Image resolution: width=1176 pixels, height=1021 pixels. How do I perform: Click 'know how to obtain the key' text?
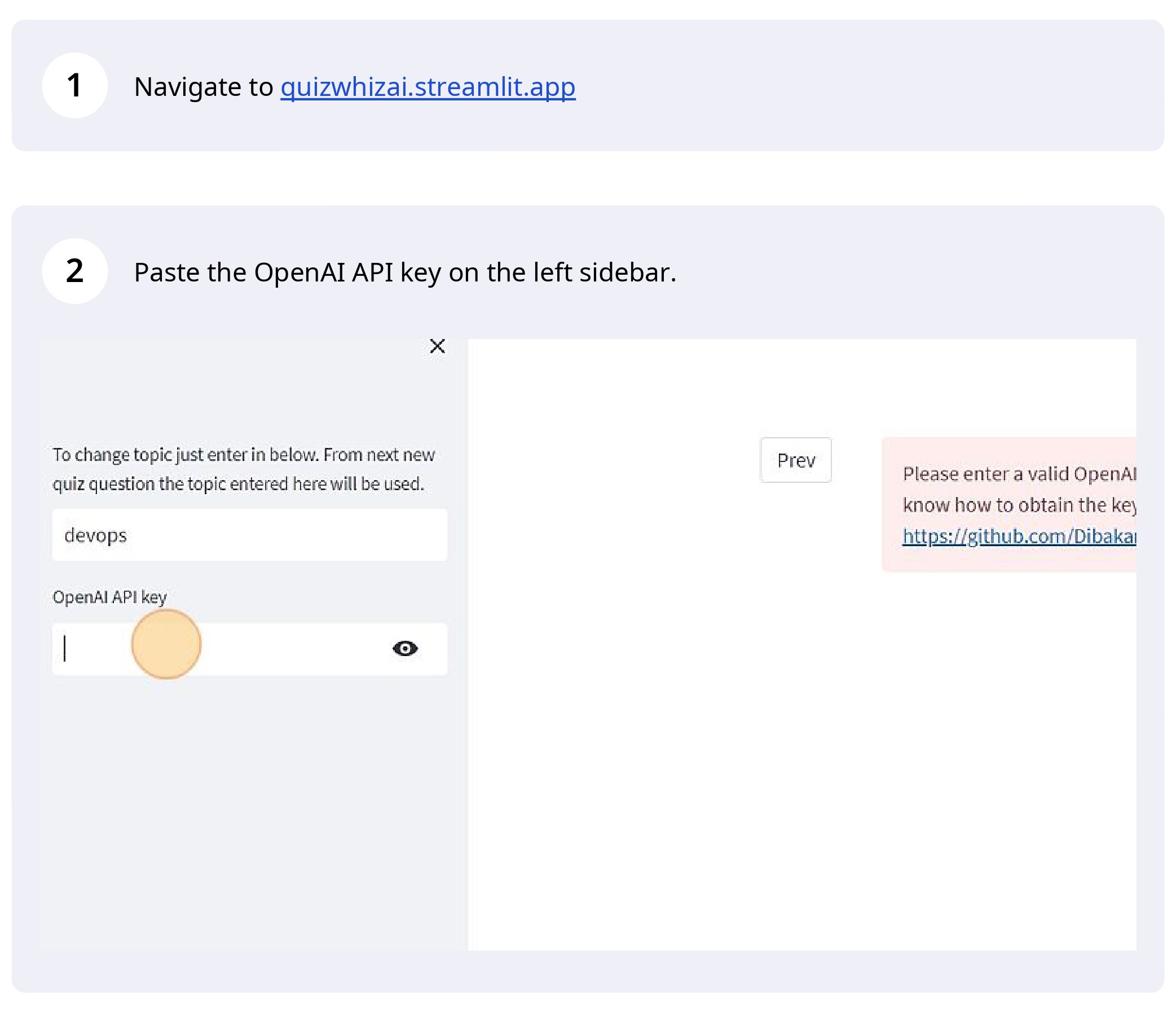(1019, 505)
